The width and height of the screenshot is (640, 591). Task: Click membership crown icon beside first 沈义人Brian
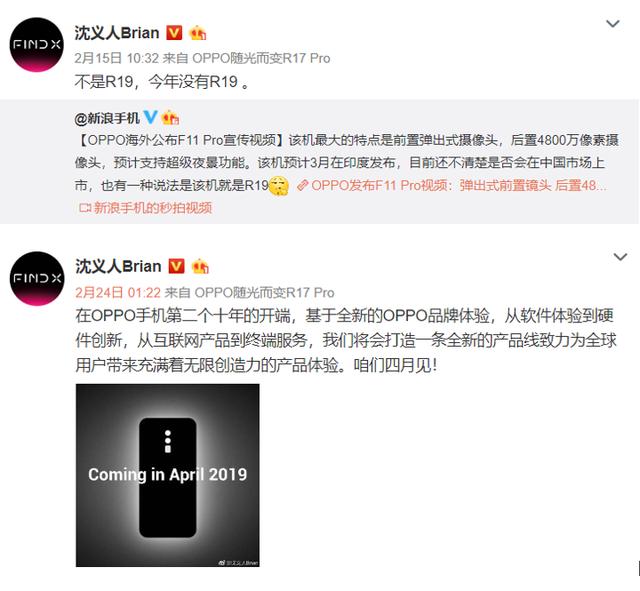pyautogui.click(x=198, y=33)
